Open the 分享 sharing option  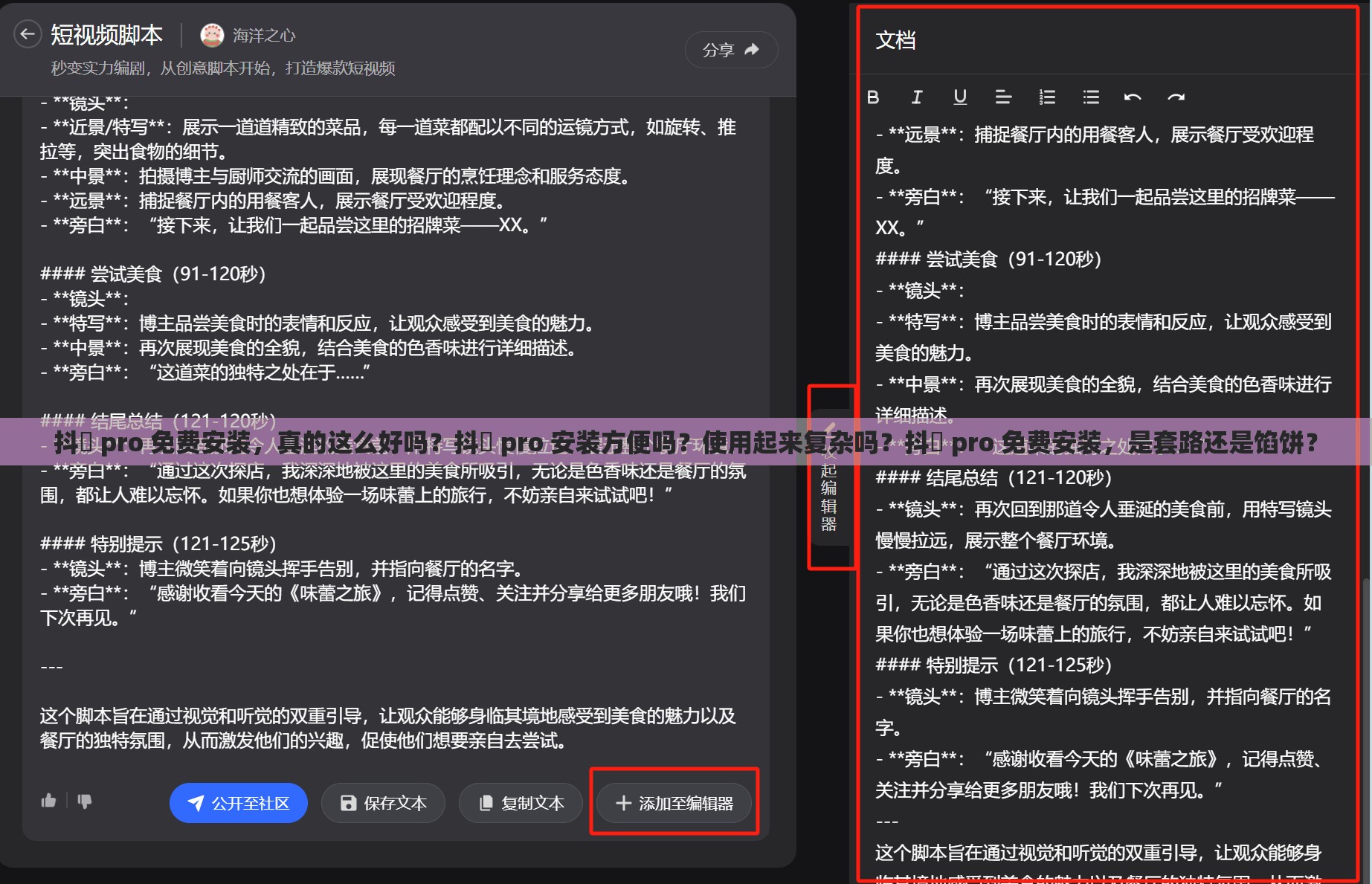point(731,49)
